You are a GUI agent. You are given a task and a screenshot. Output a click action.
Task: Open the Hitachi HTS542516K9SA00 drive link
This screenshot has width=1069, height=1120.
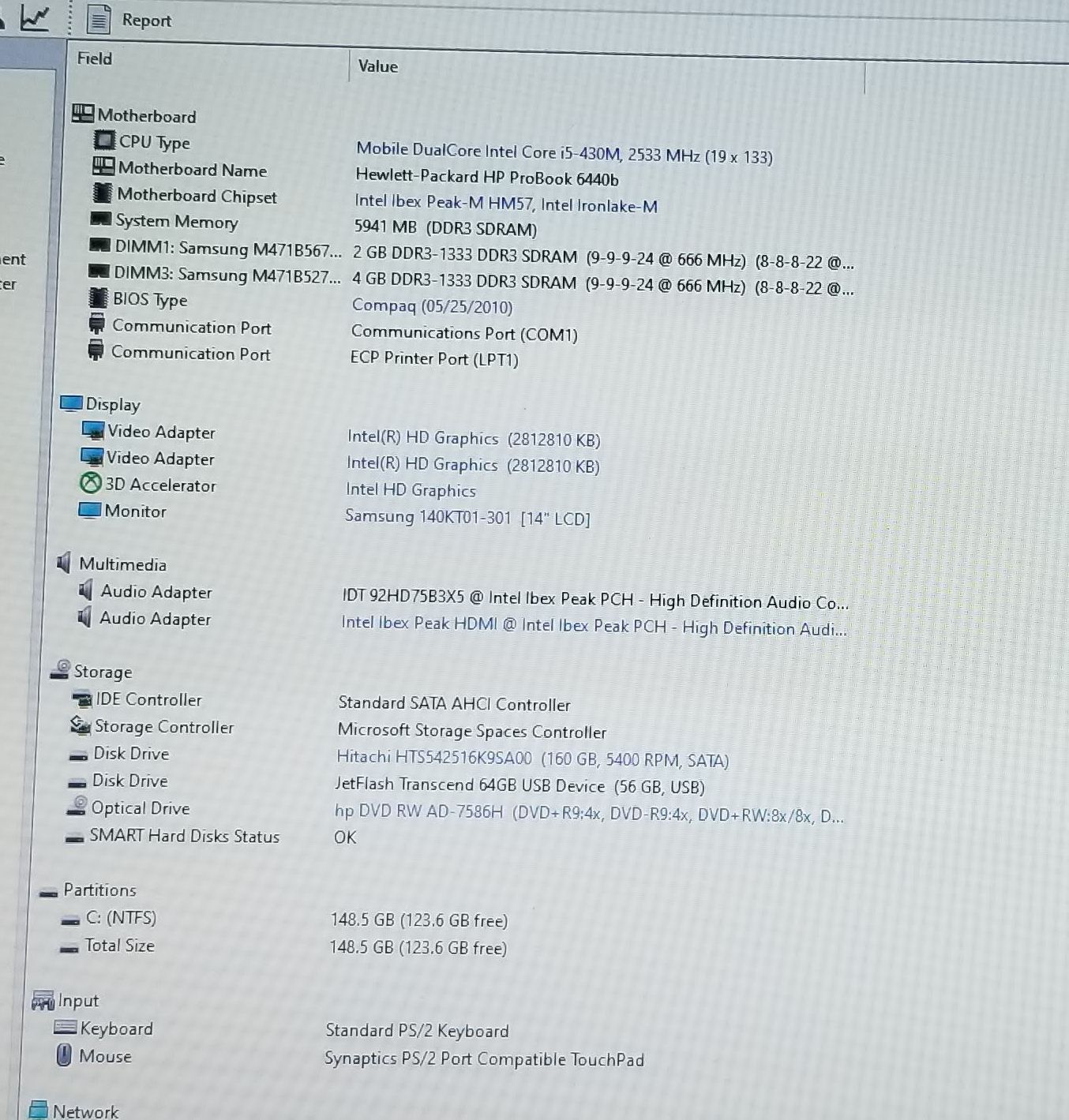click(532, 759)
